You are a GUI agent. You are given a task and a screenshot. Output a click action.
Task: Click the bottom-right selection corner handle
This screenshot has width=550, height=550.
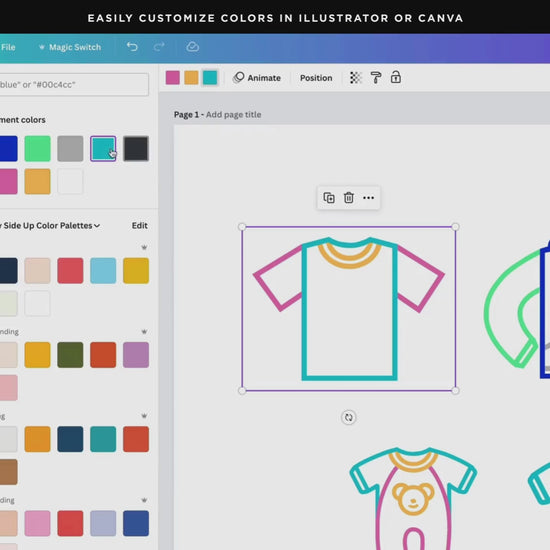(455, 390)
